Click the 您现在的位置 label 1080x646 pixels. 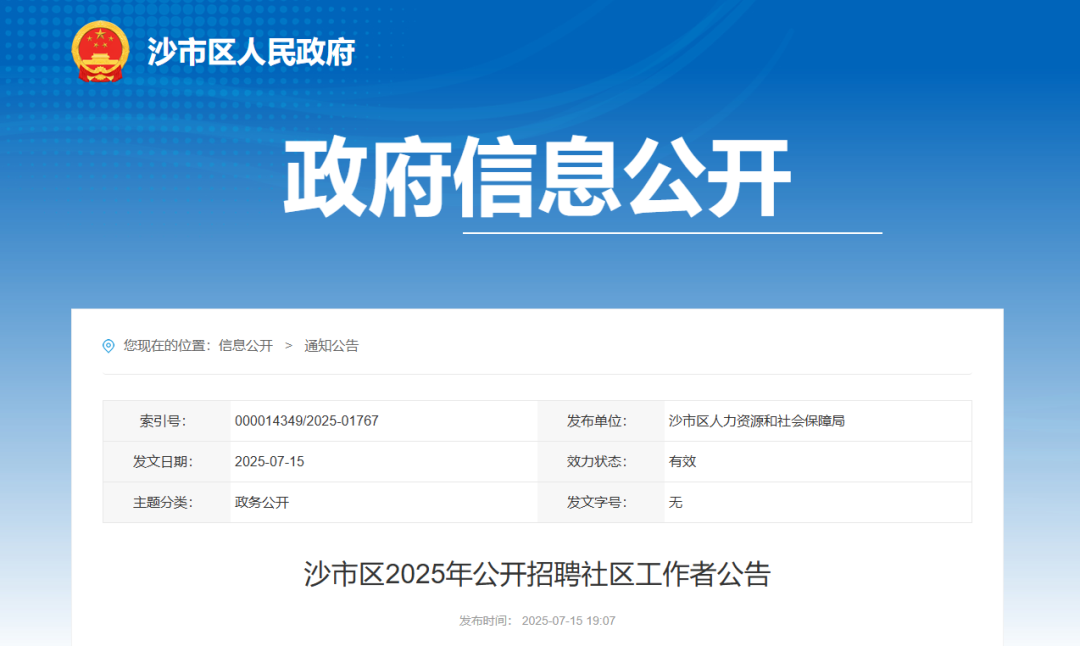tap(167, 346)
